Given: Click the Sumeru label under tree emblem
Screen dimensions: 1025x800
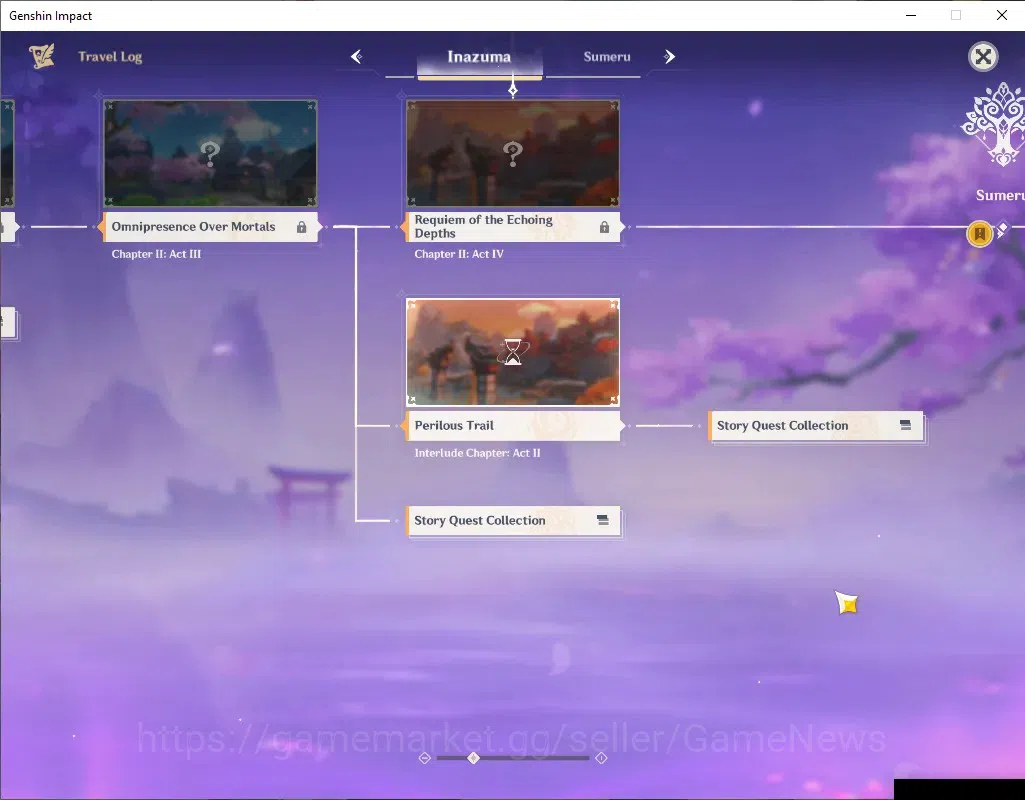Looking at the screenshot, I should coord(1000,195).
